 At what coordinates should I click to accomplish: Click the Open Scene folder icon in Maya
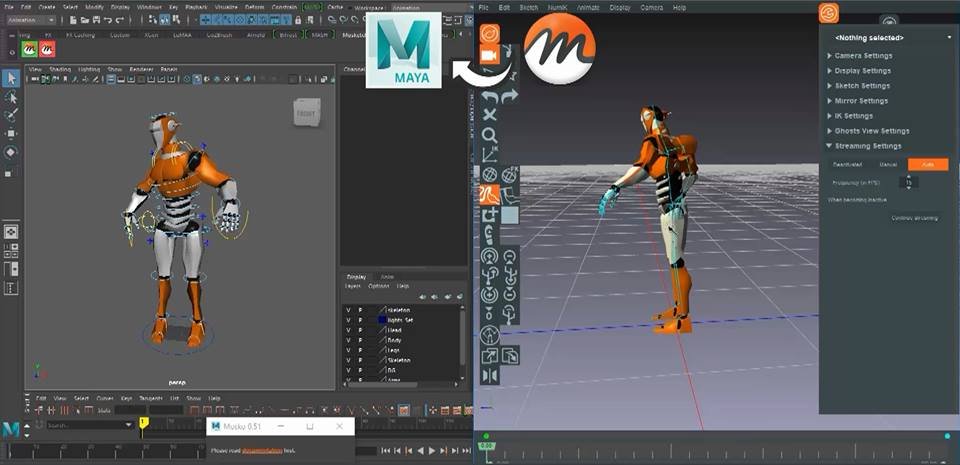85,20
